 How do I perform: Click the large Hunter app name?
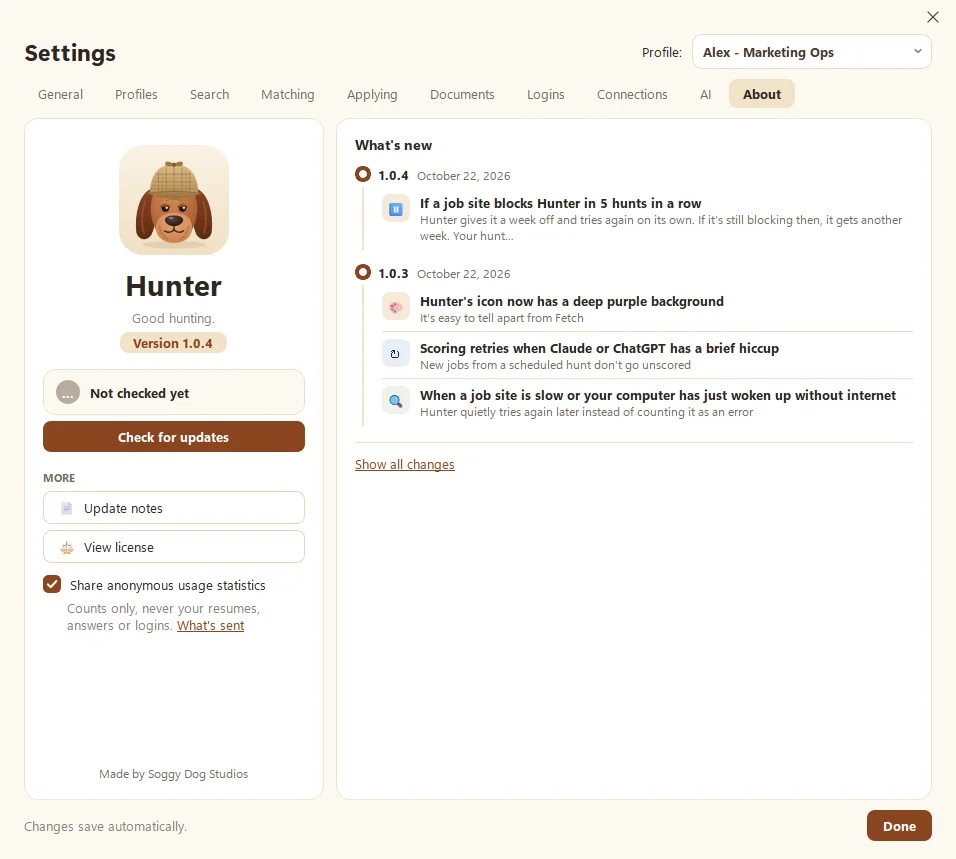[x=174, y=286]
